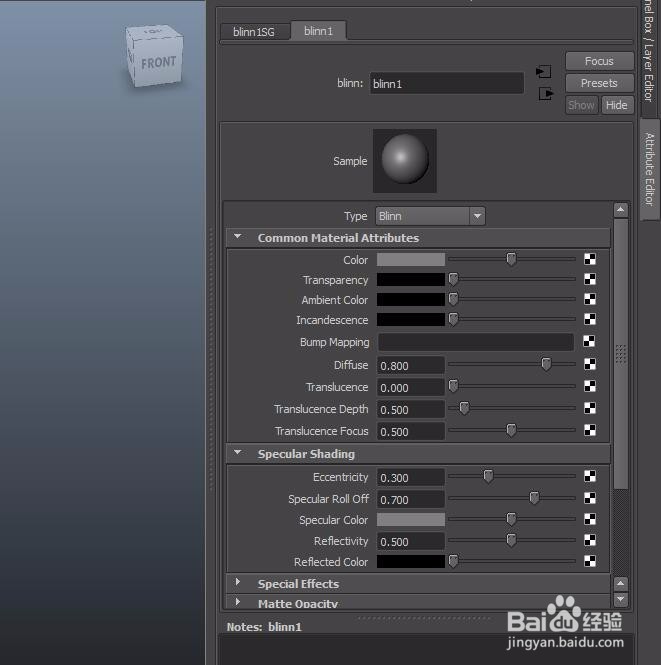Click the Transparency map checker icon
This screenshot has width=661, height=665.
590,279
